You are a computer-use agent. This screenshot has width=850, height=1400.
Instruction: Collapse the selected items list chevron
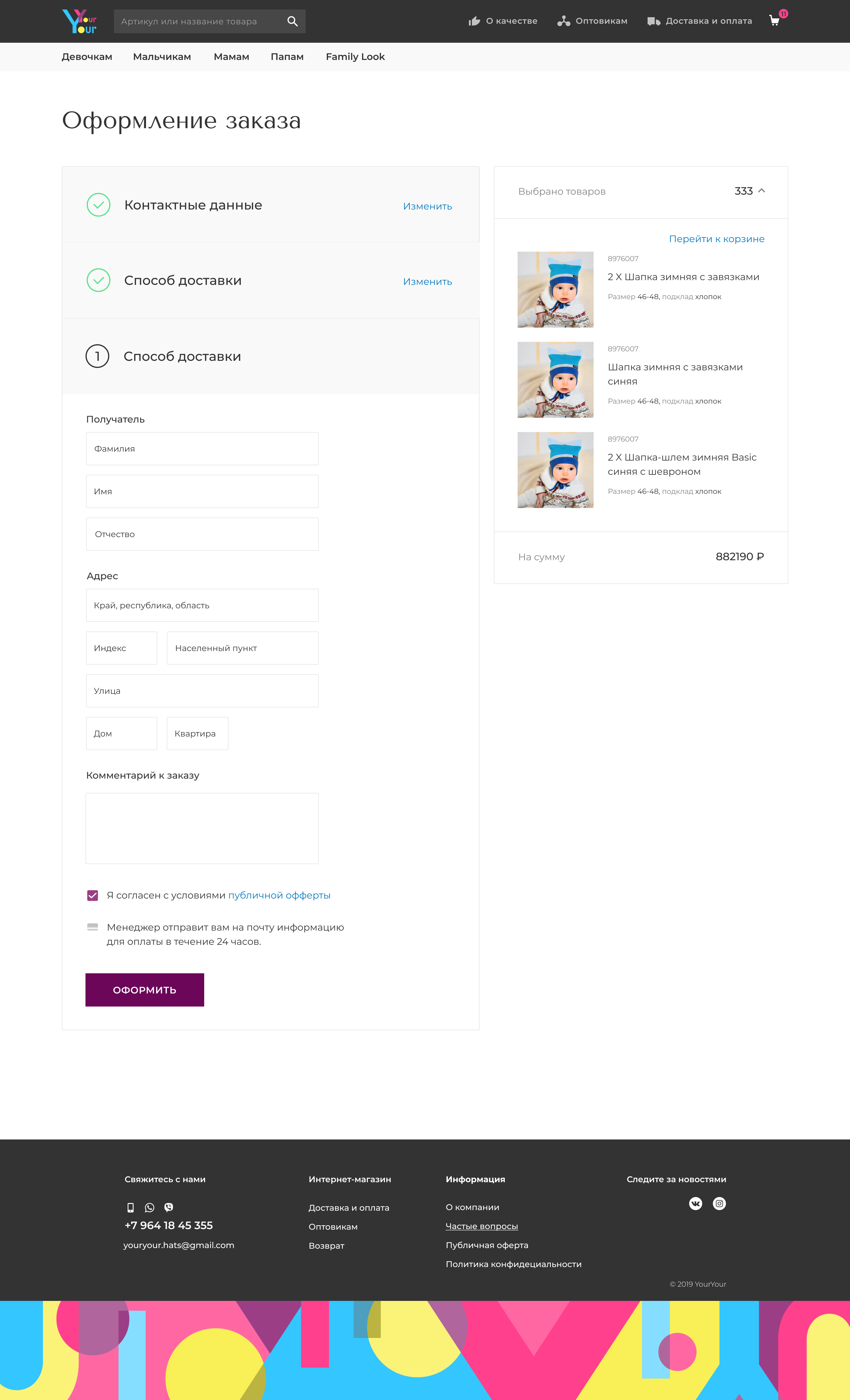[x=761, y=191]
